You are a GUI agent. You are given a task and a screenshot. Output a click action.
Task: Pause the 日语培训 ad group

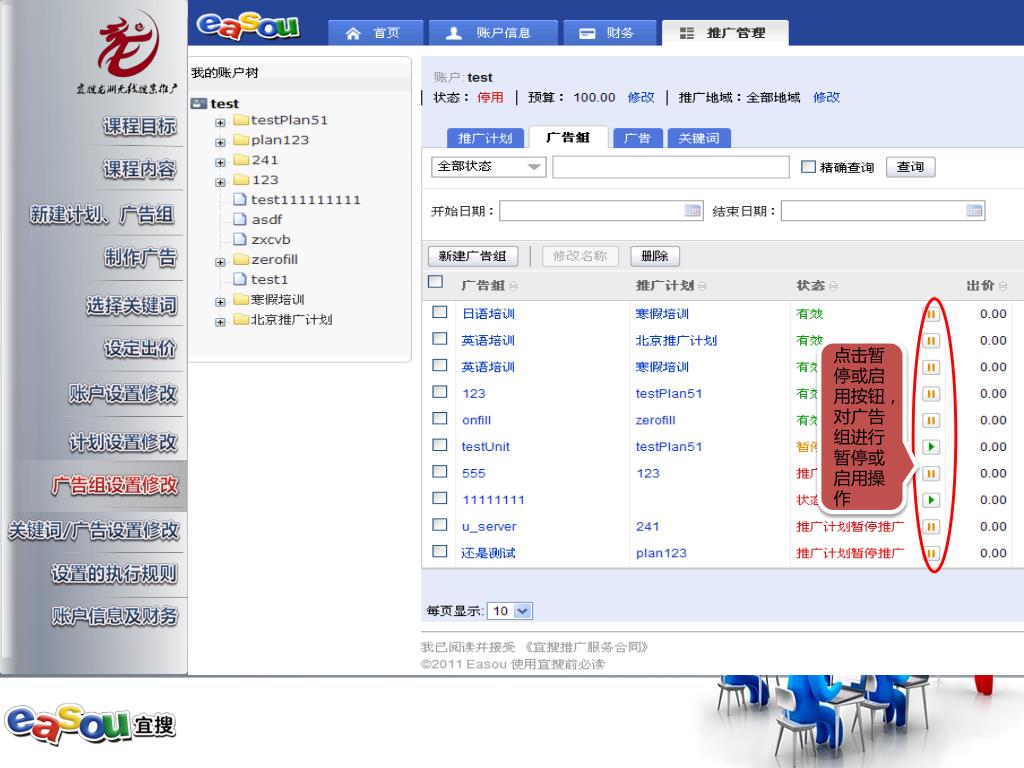[x=931, y=314]
